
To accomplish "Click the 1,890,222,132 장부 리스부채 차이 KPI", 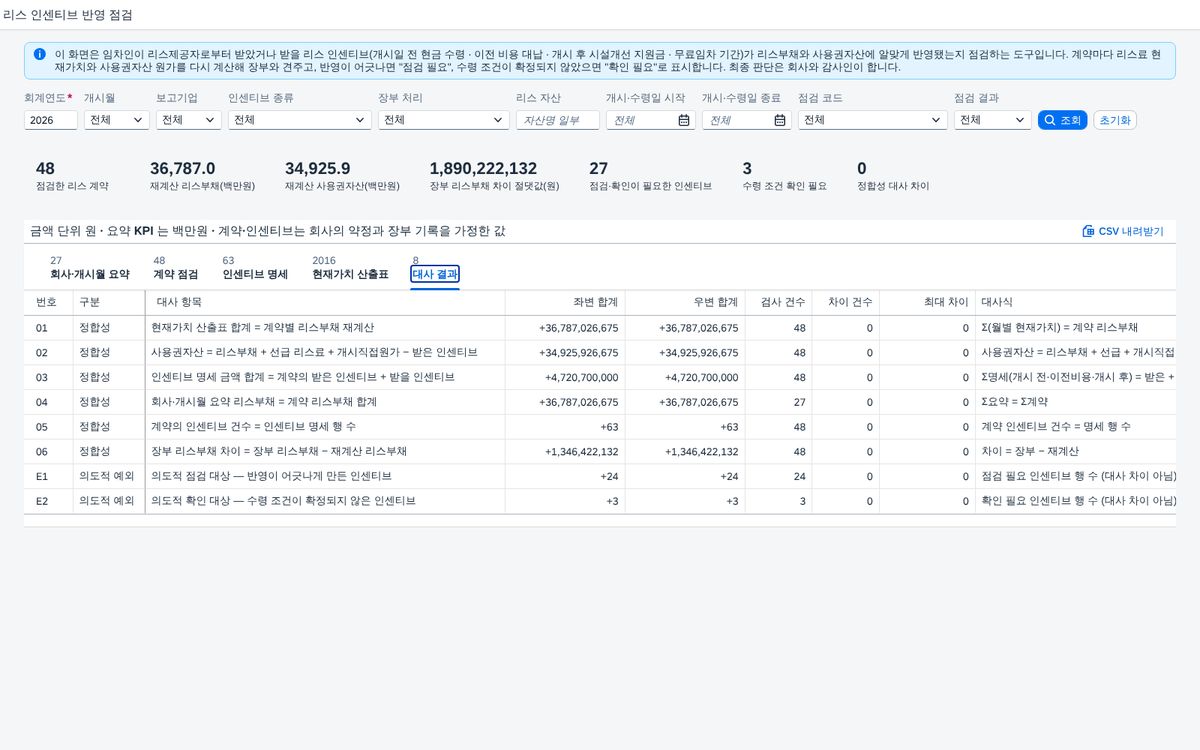I will pyautogui.click(x=494, y=176).
